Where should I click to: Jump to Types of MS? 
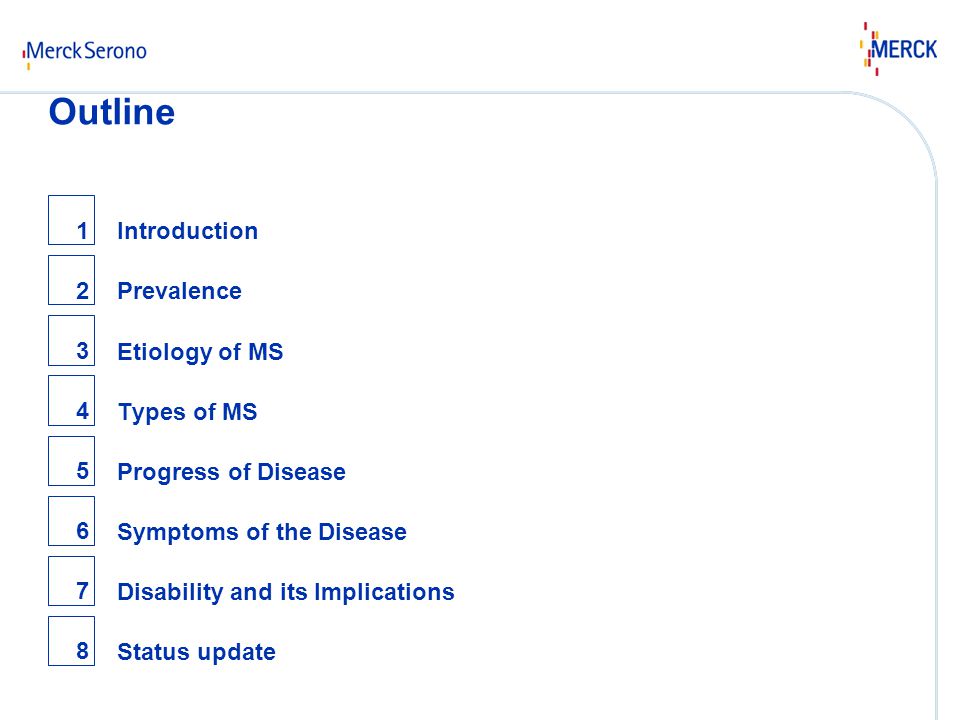coord(187,412)
